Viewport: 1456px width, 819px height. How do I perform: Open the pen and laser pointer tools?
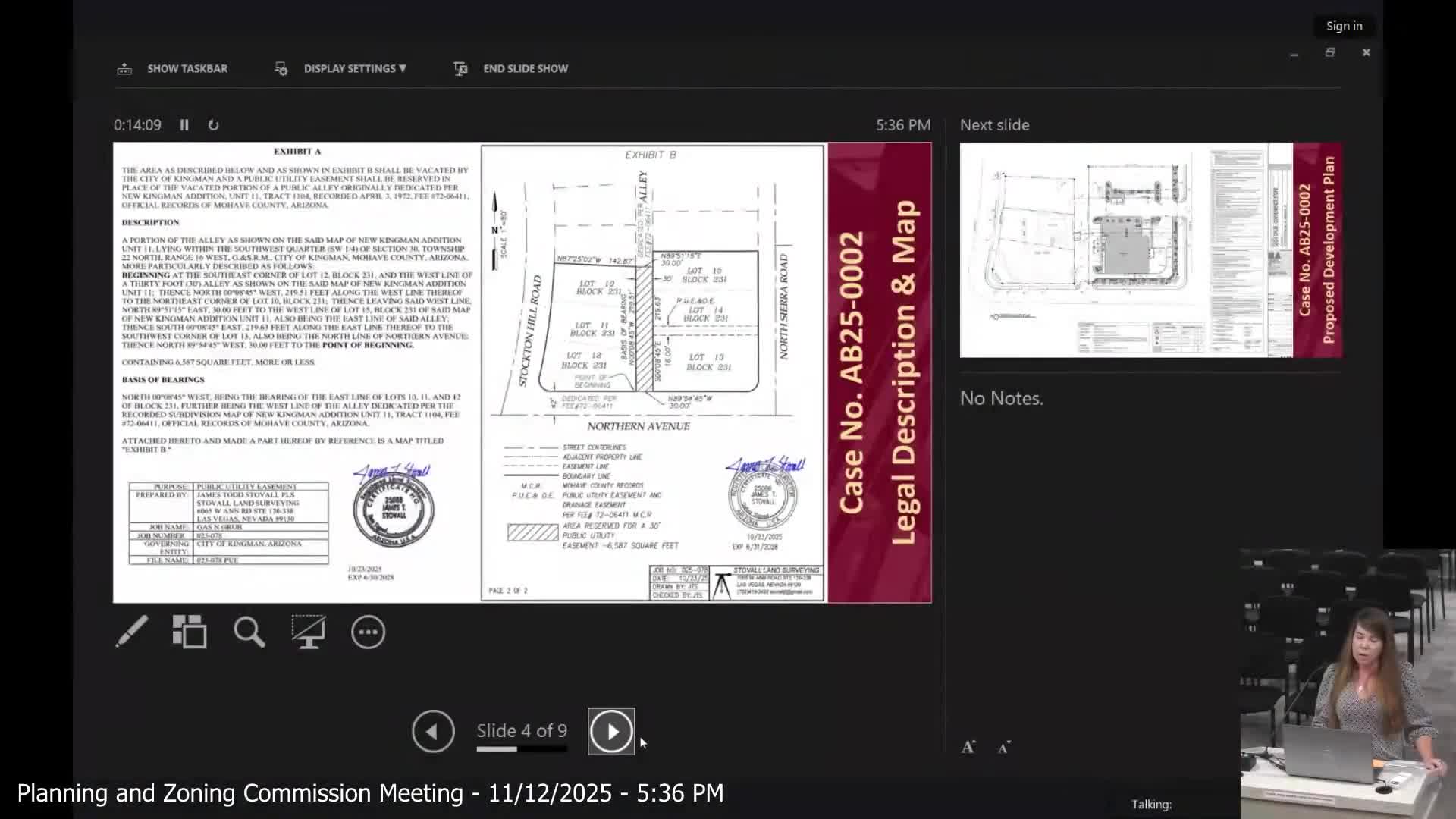point(132,632)
